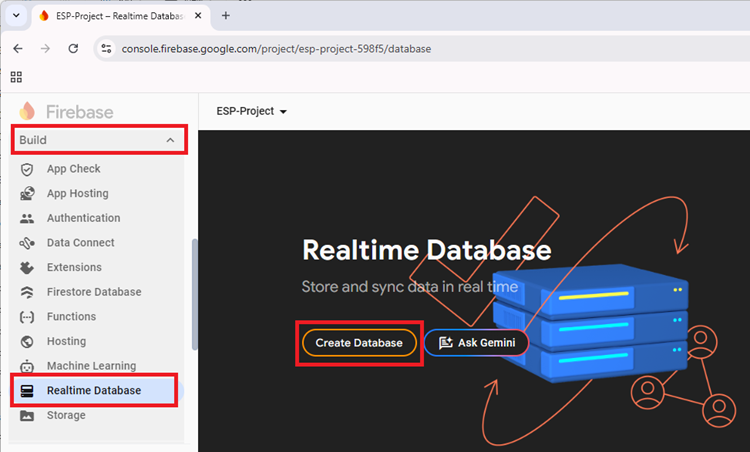Click the App Check shield icon

point(27,169)
